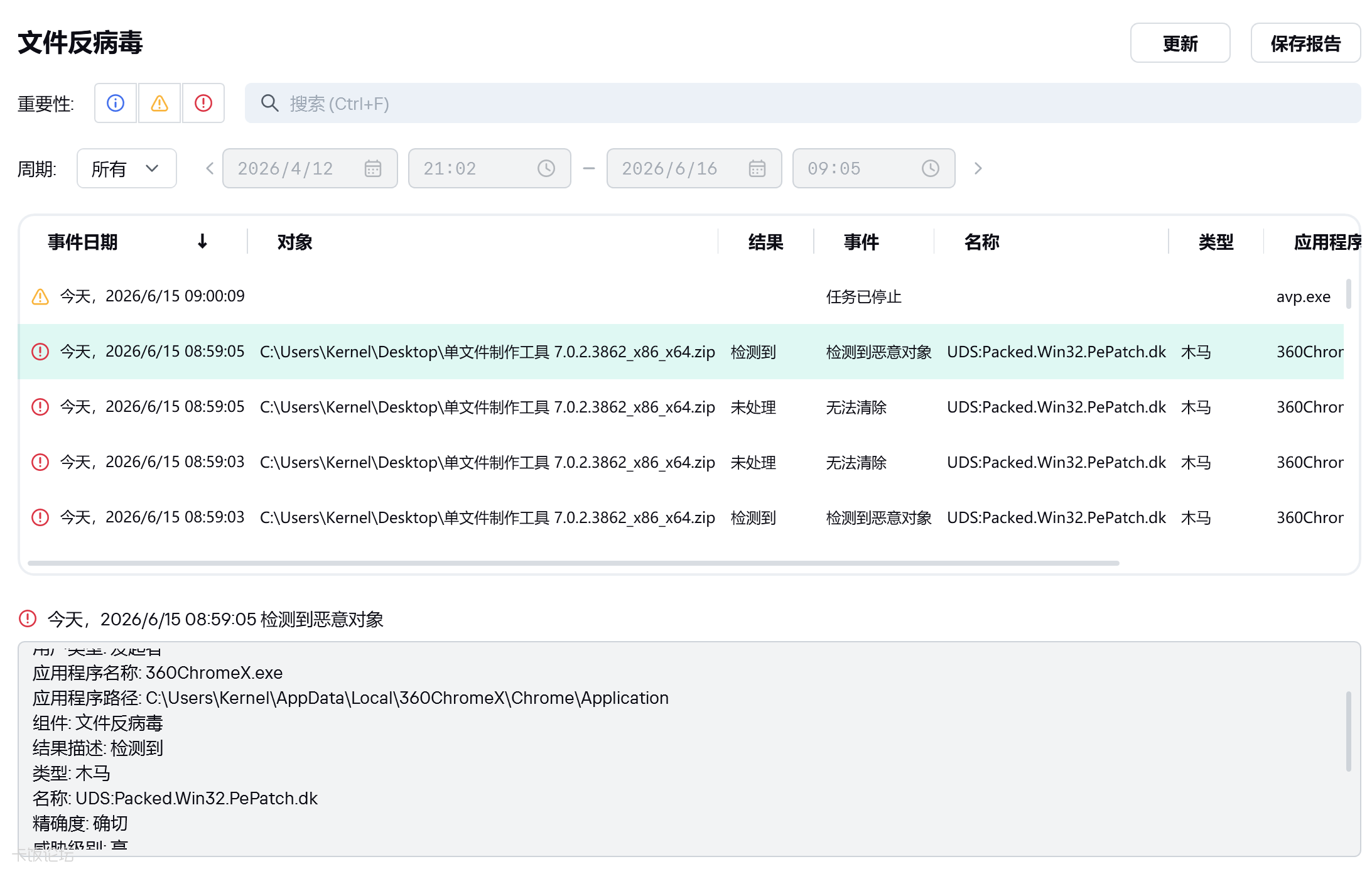This screenshot has width=1372, height=869.
Task: Click the horizontal scrollbar of event table
Action: 573,563
